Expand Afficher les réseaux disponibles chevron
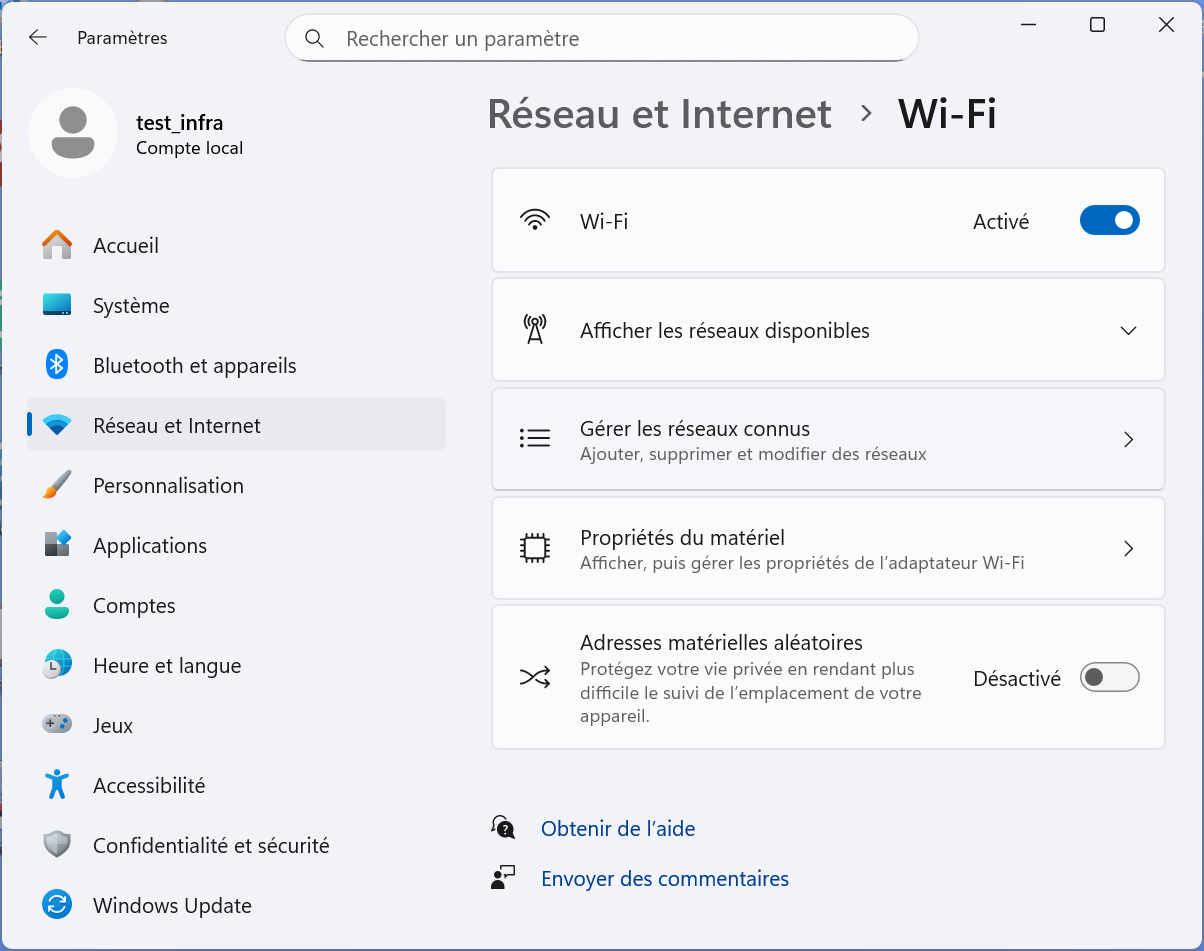The height and width of the screenshot is (951, 1204). pyautogui.click(x=1128, y=331)
